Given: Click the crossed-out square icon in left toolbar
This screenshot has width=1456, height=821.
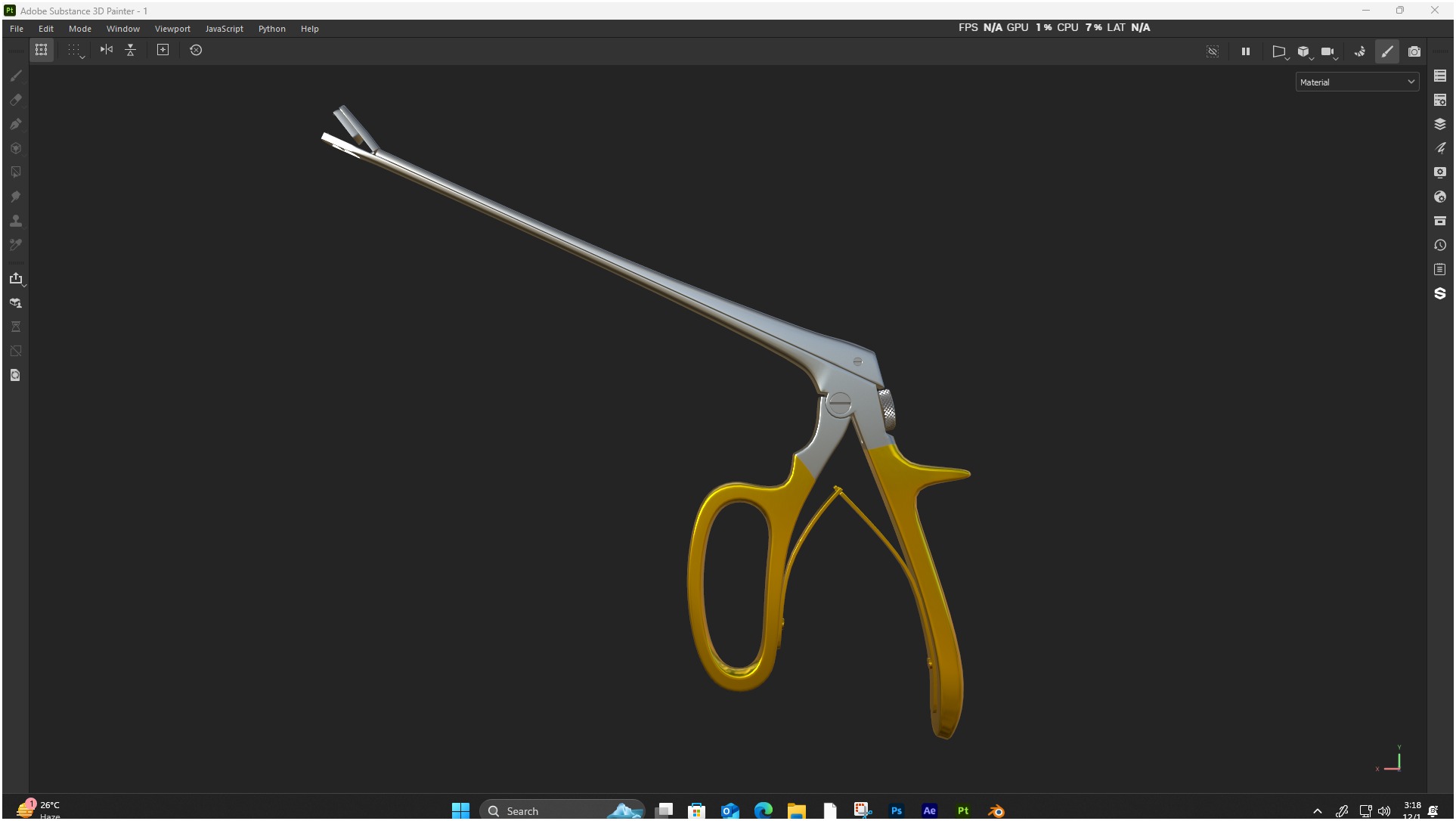Looking at the screenshot, I should pyautogui.click(x=16, y=351).
